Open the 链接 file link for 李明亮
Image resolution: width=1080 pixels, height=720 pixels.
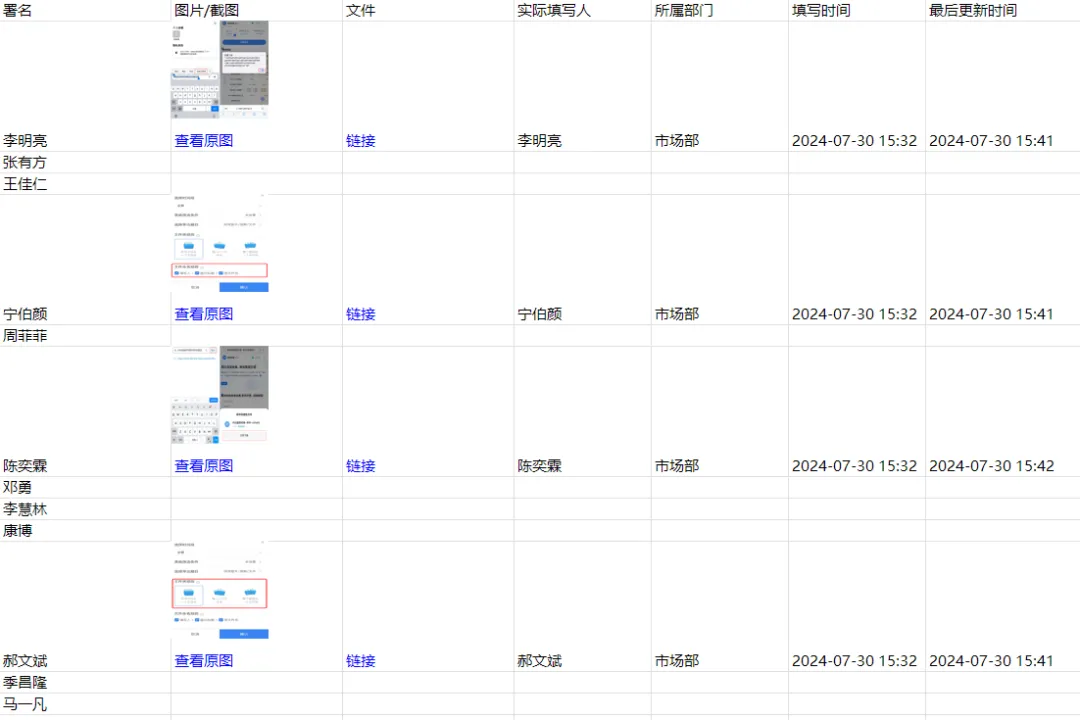tap(361, 141)
